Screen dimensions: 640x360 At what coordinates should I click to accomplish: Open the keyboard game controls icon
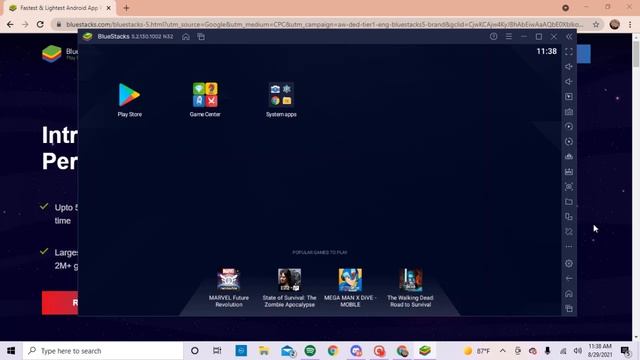click(569, 112)
